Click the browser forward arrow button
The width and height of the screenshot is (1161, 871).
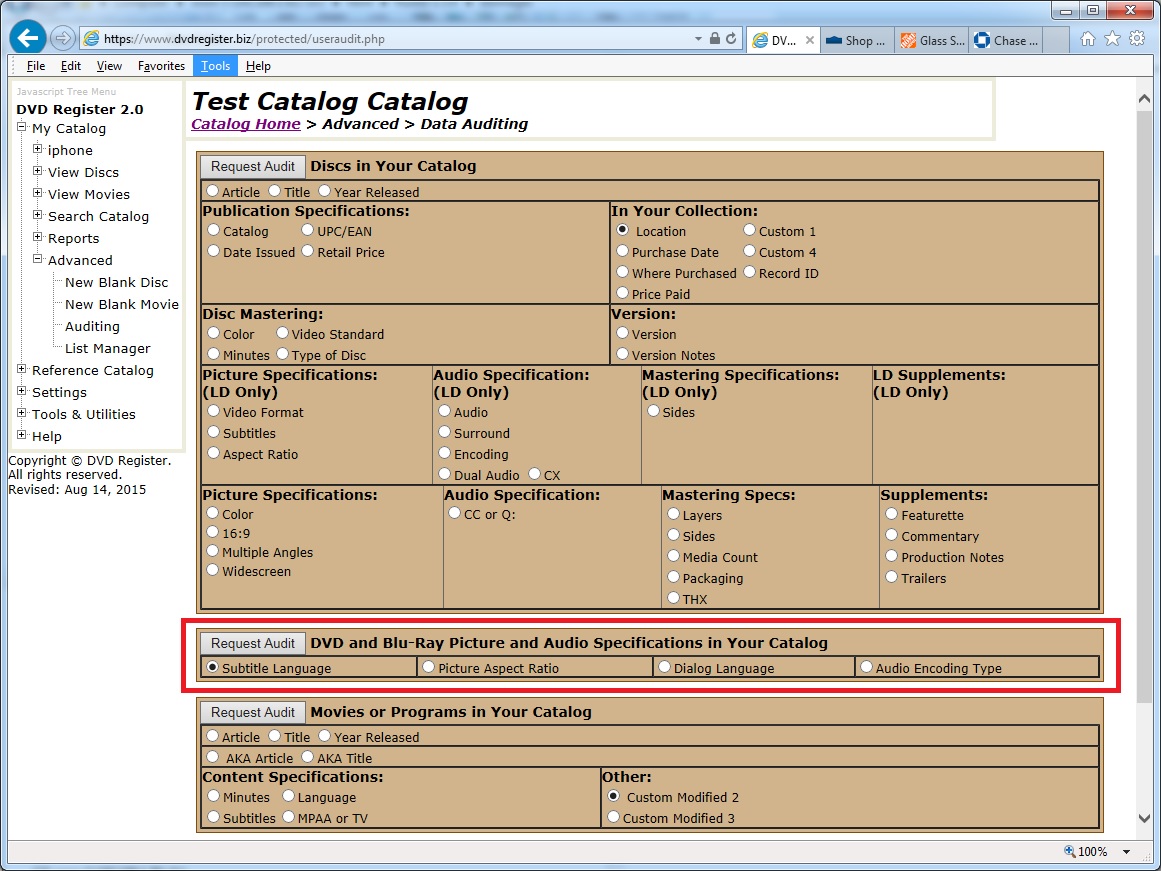coord(63,39)
